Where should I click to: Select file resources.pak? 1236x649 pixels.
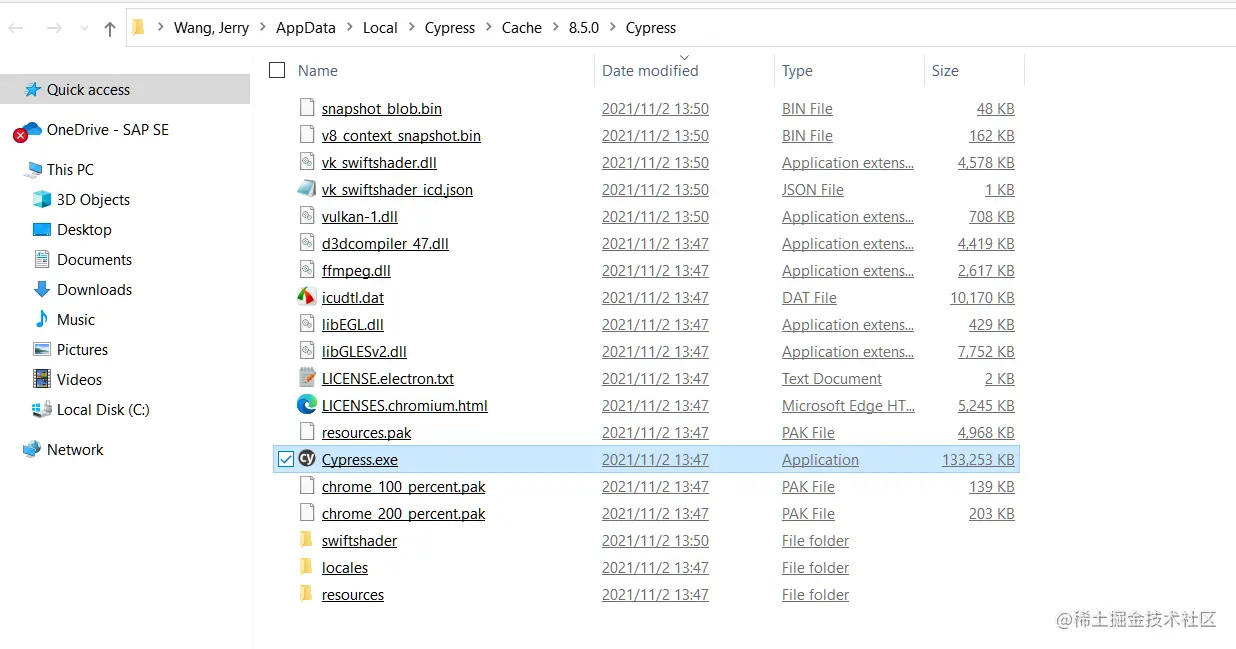(366, 432)
